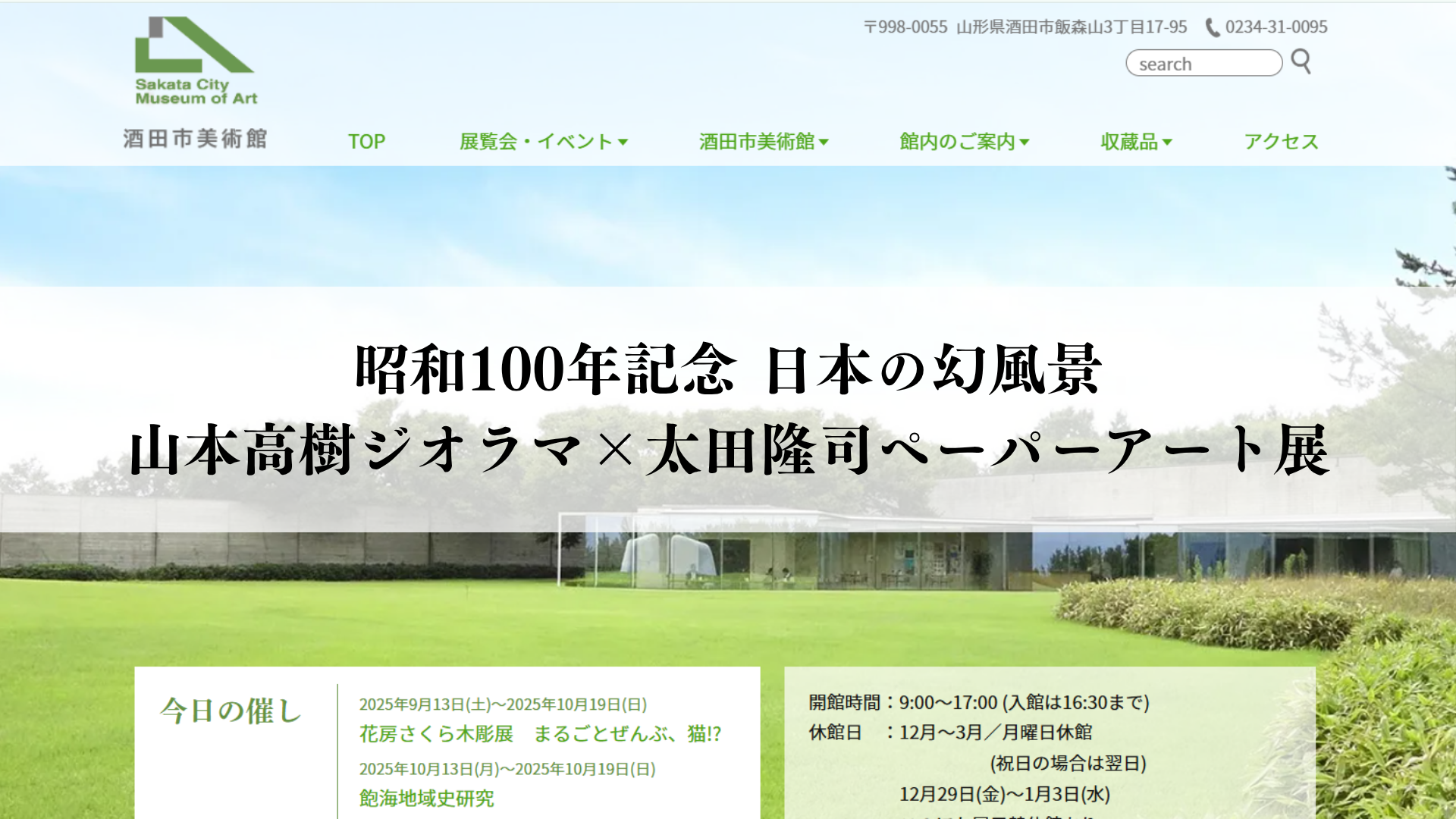Viewport: 1456px width, 819px height.
Task: Click the telephone icon beside the phone number
Action: (1213, 27)
